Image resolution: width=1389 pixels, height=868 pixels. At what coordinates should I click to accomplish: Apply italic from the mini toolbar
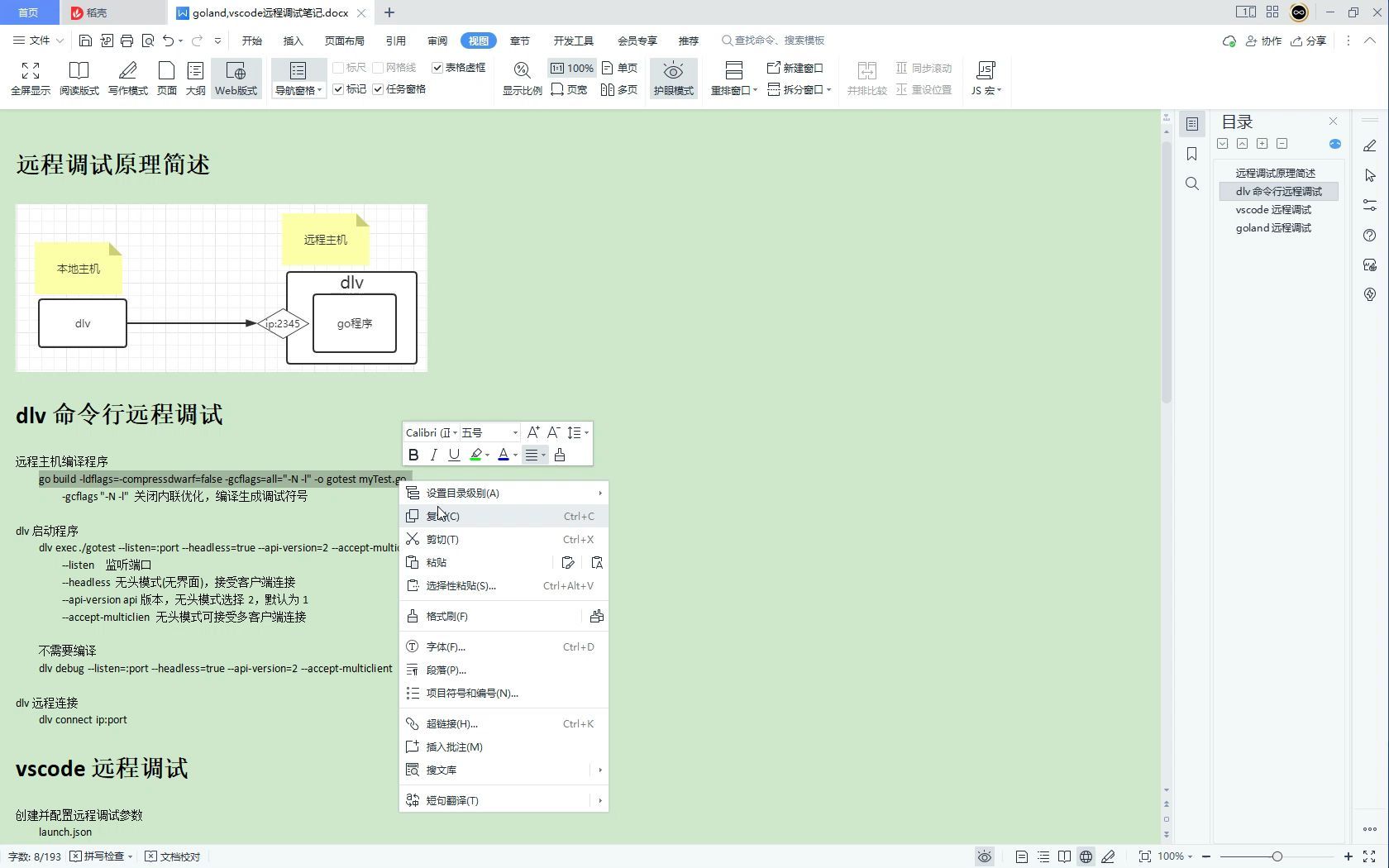(434, 455)
